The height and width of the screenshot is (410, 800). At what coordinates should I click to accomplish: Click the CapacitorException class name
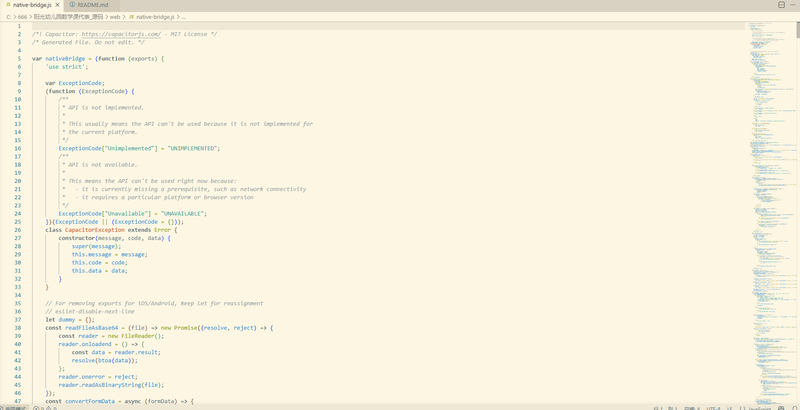[95, 230]
